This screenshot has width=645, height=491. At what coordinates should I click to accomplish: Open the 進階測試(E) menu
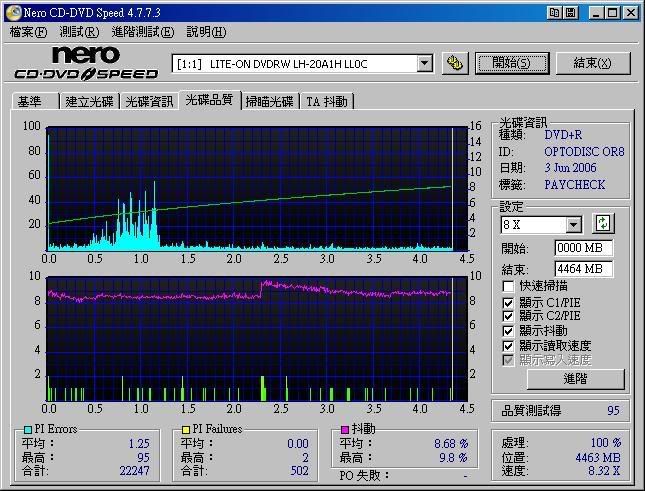143,32
